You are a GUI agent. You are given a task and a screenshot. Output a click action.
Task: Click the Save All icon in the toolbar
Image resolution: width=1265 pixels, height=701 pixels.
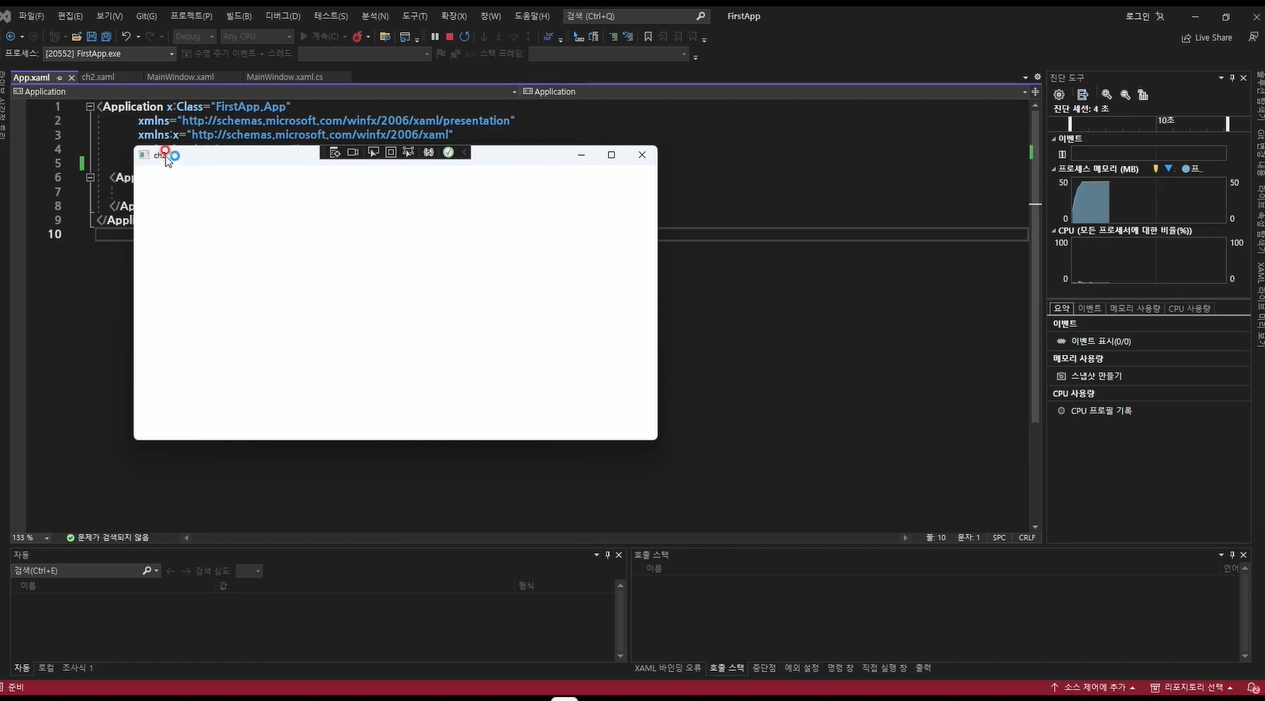pos(107,36)
